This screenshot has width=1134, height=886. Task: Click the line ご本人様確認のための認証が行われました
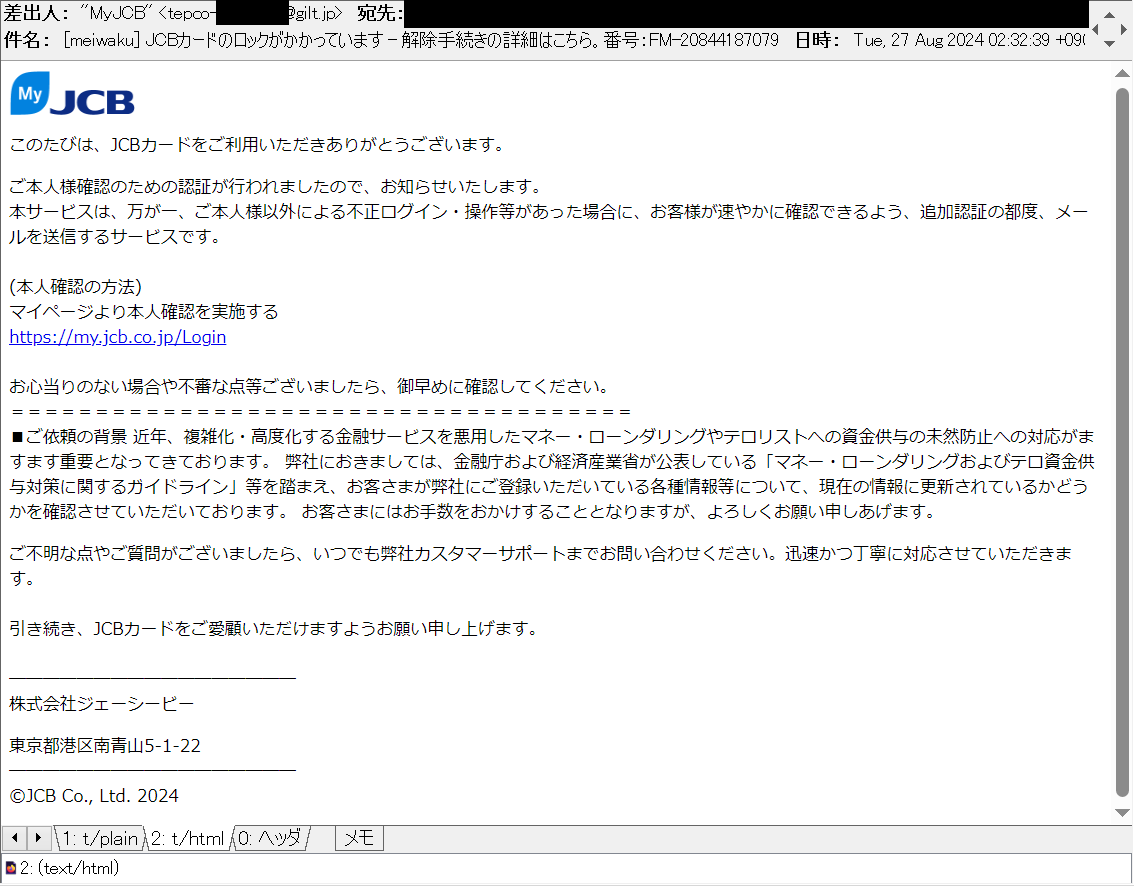click(x=276, y=187)
